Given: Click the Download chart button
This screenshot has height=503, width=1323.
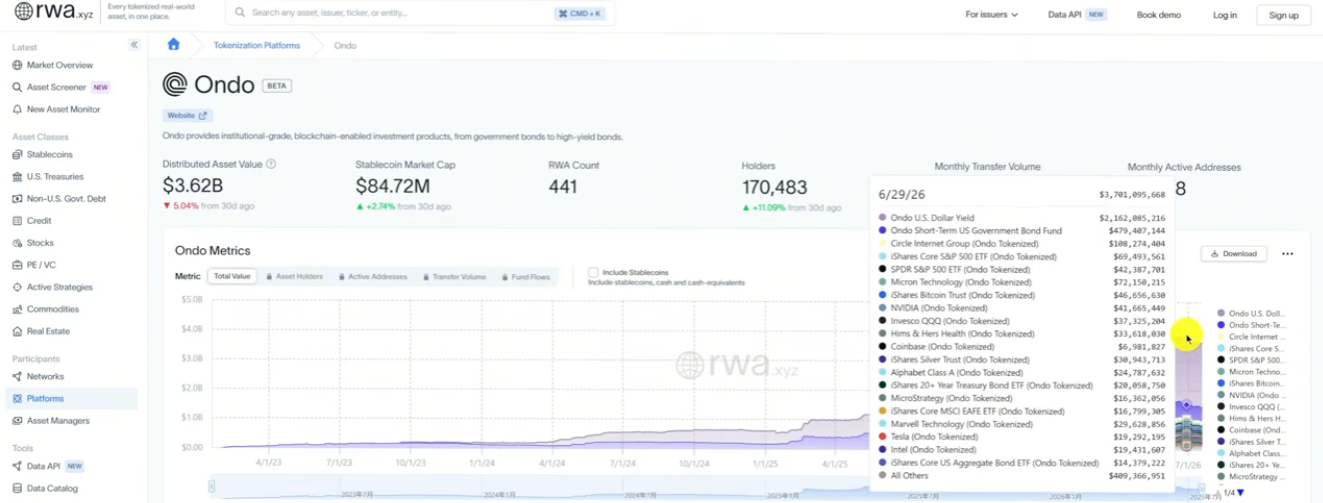Looking at the screenshot, I should (1234, 254).
